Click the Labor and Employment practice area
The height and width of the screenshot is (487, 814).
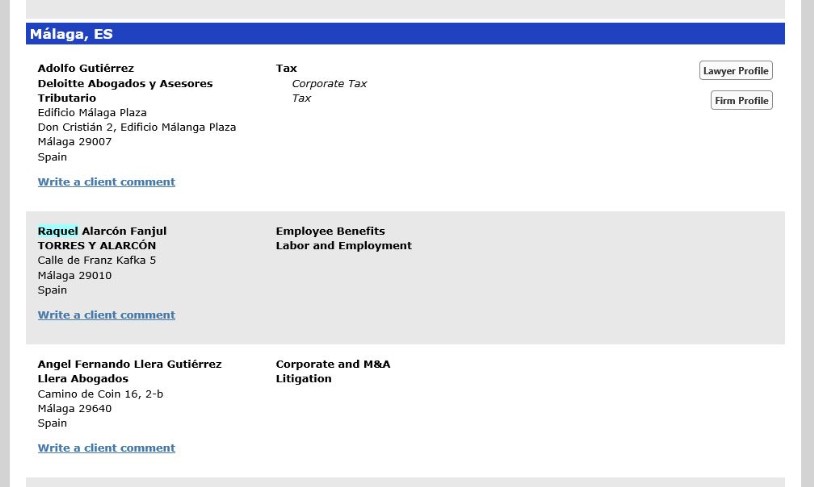(x=343, y=246)
